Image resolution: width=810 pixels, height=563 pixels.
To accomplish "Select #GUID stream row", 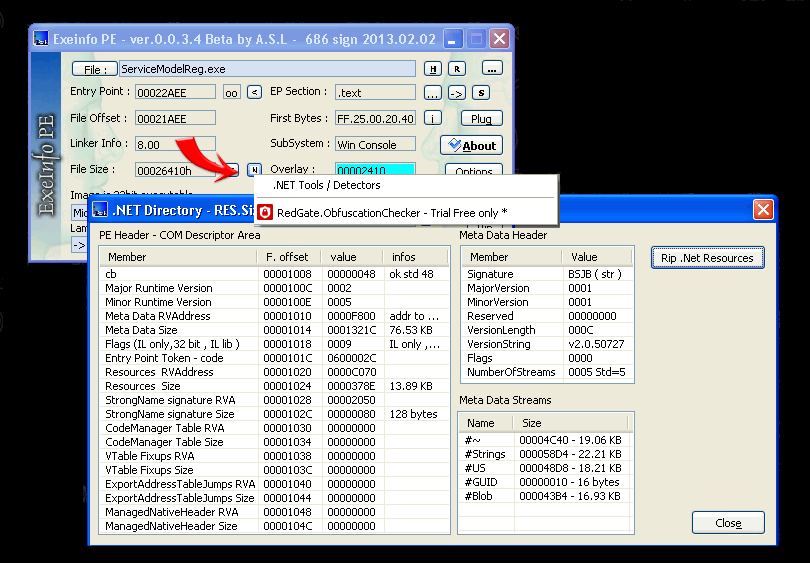I will 545,482.
